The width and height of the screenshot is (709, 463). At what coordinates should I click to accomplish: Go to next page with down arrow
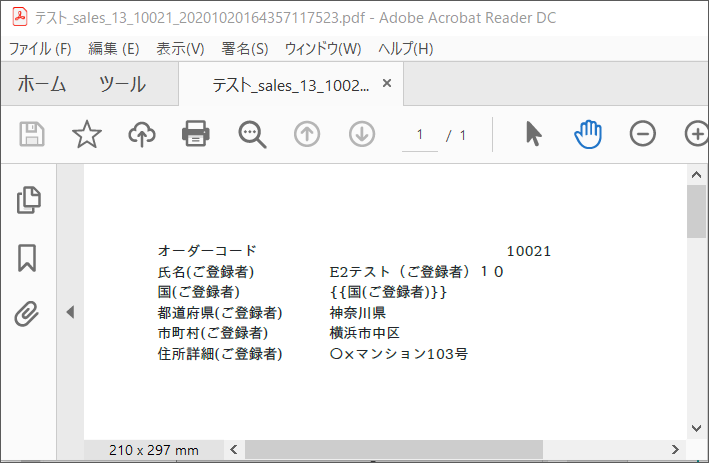[x=361, y=134]
